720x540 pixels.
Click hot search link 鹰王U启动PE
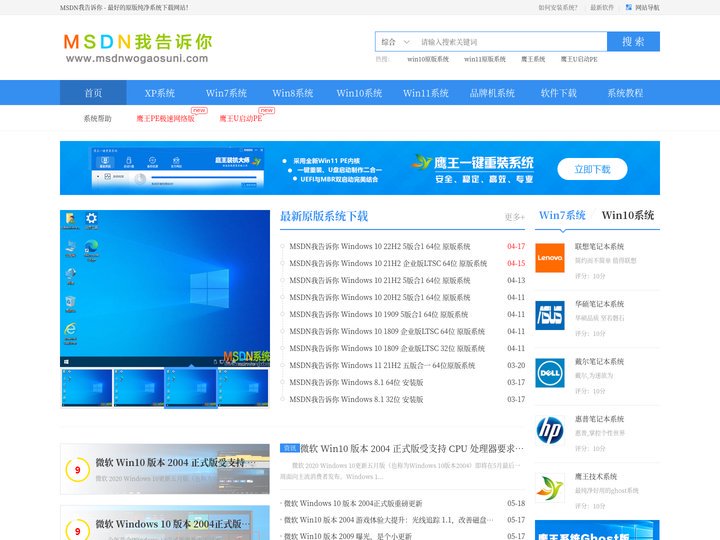pos(579,59)
